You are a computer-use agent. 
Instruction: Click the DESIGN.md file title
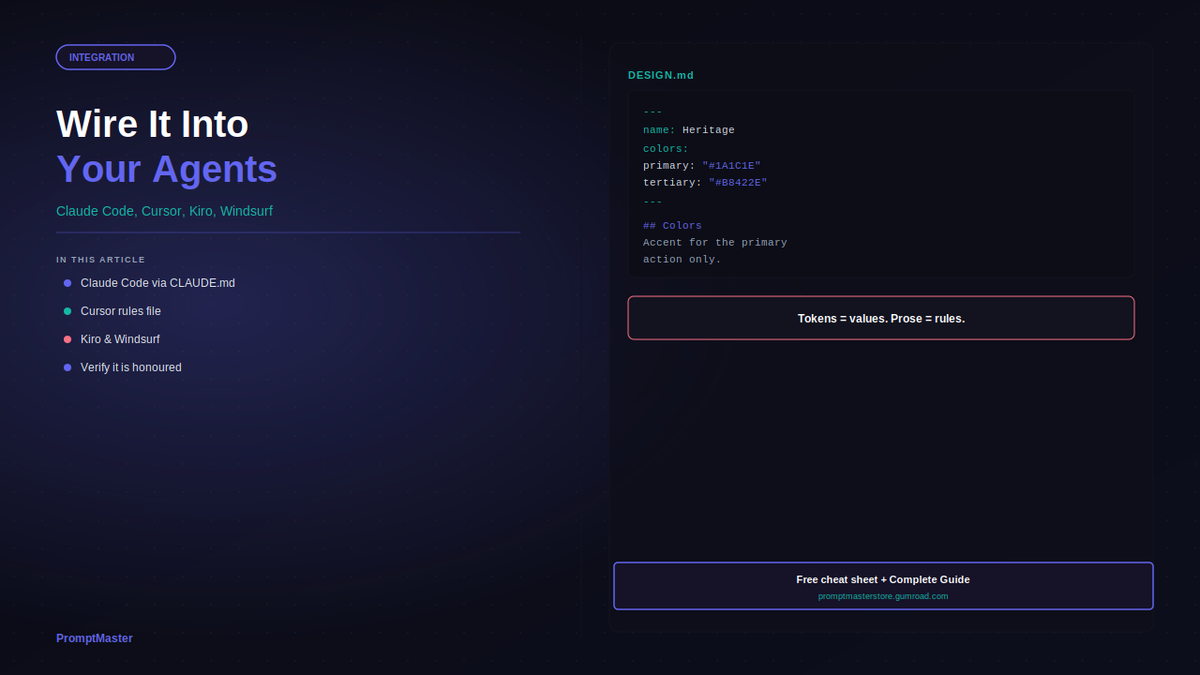point(661,75)
